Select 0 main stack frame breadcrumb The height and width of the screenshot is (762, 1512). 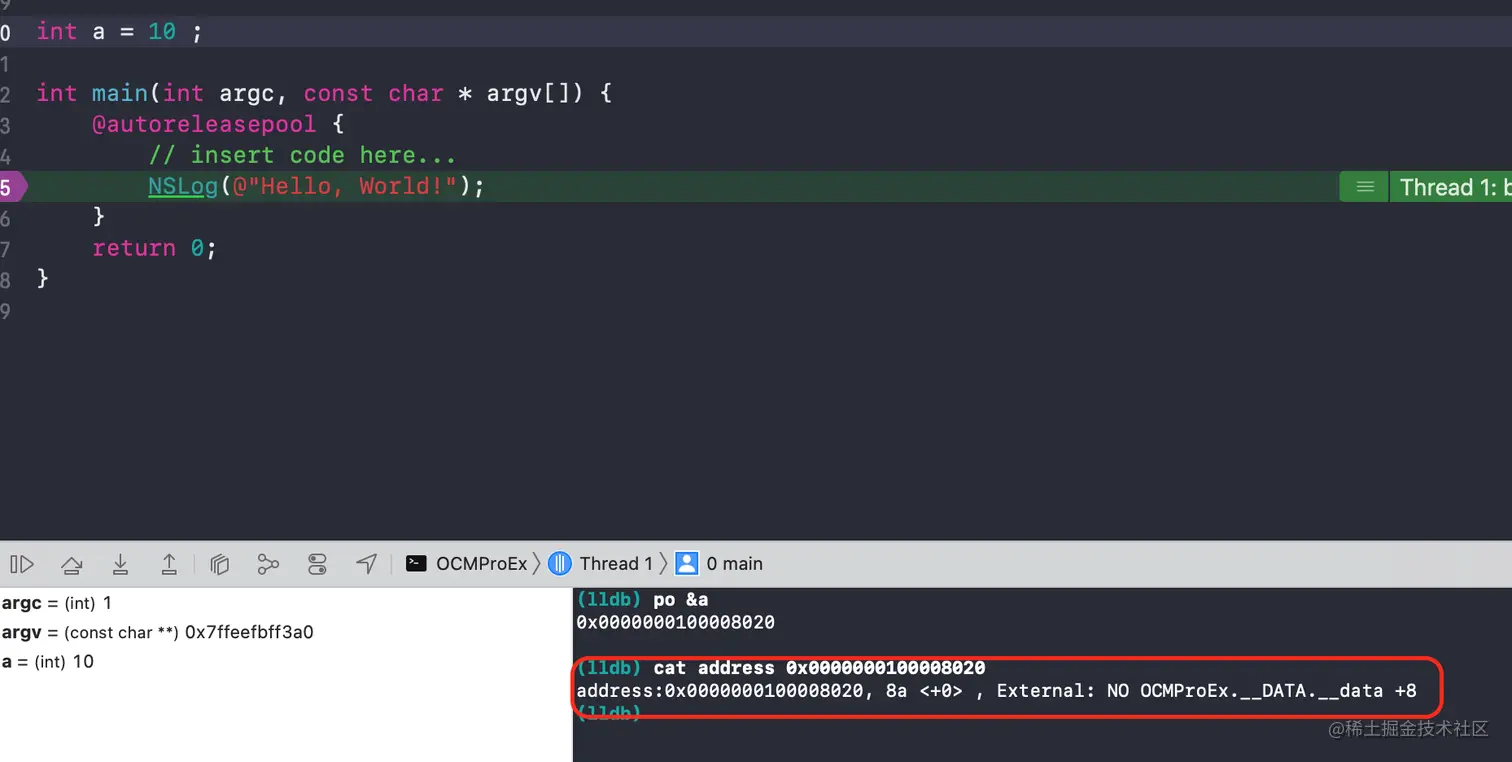tap(719, 564)
